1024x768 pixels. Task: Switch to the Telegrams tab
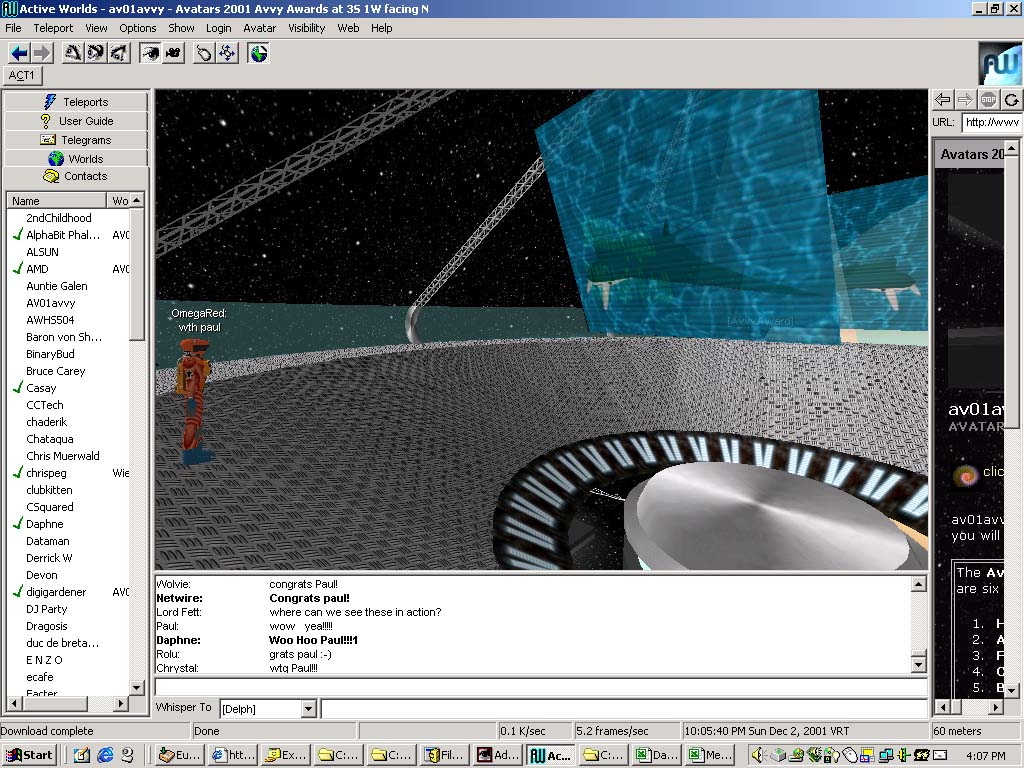click(x=76, y=140)
